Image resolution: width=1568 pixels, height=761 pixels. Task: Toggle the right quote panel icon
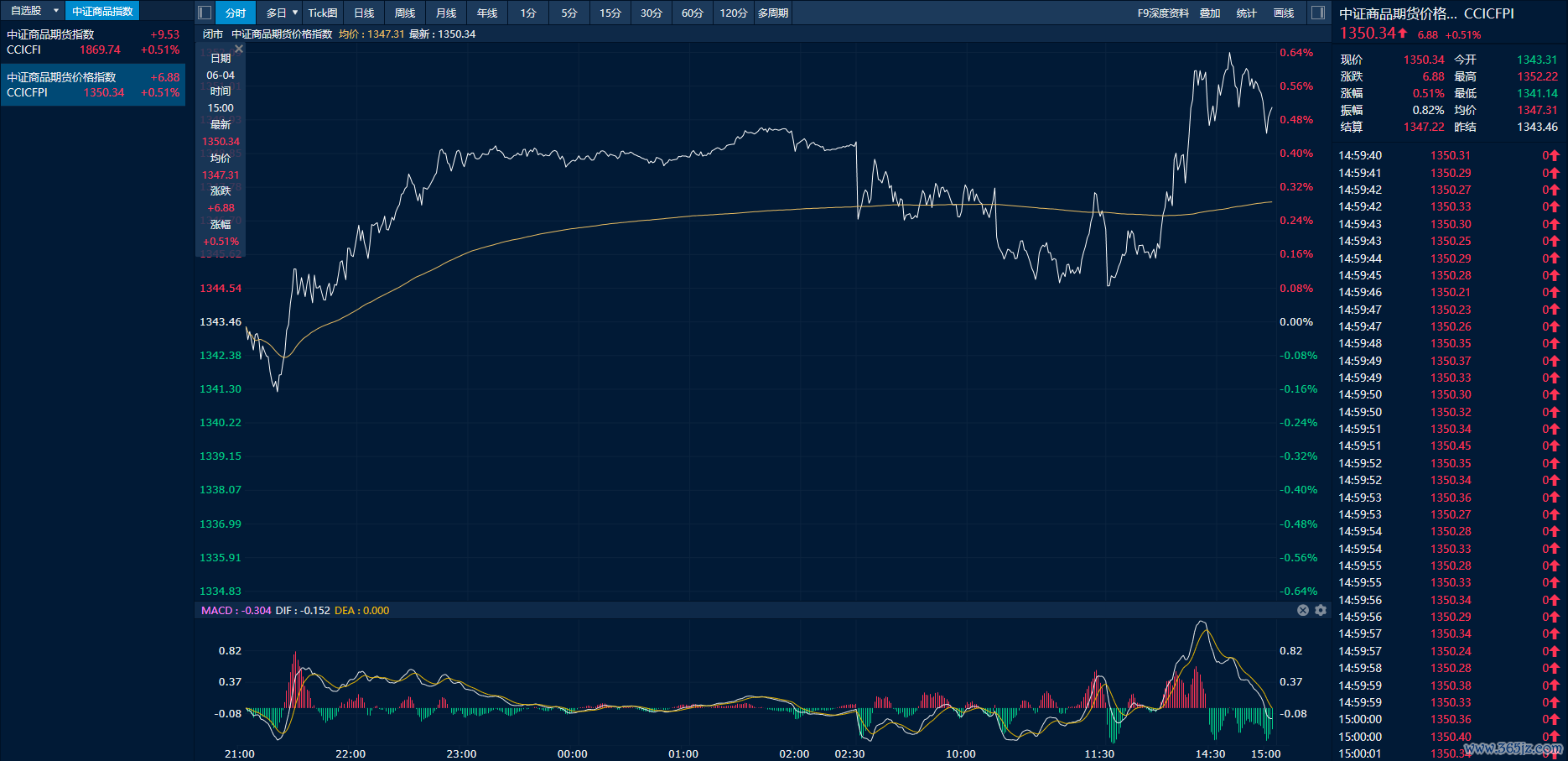pyautogui.click(x=1318, y=13)
